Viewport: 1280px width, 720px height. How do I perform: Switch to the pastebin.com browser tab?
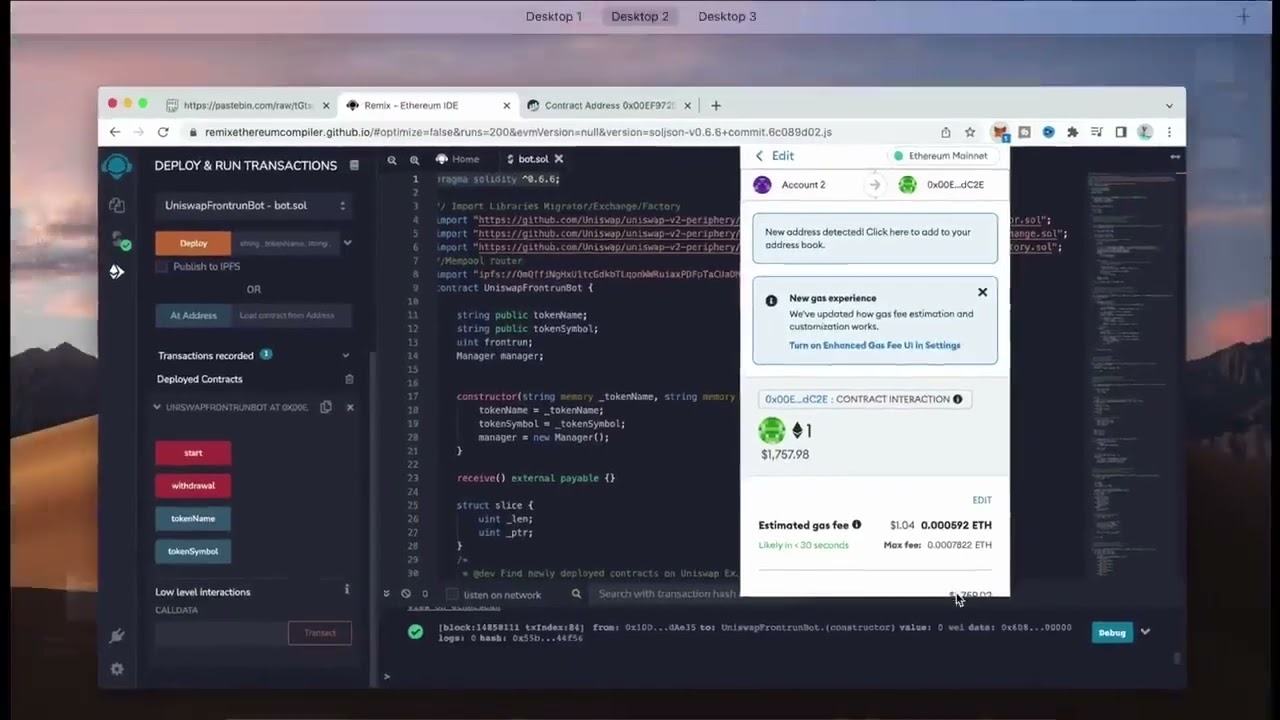[248, 105]
